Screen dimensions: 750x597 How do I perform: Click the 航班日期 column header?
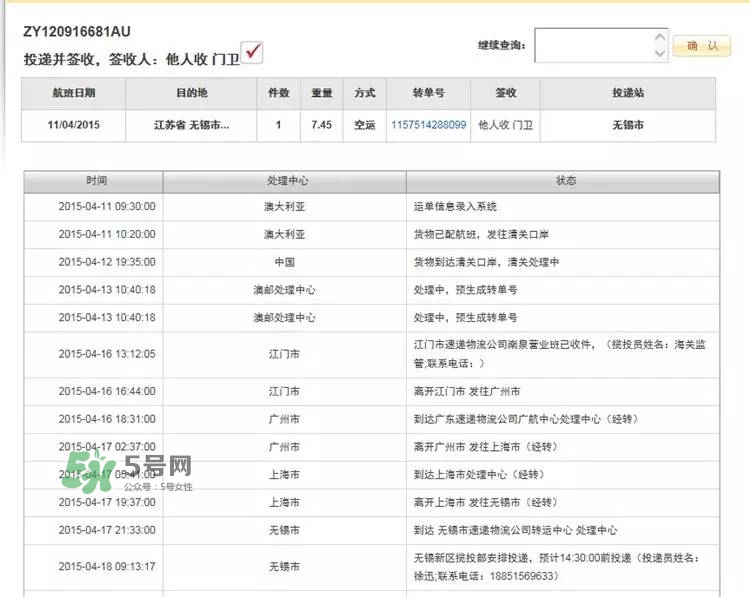click(73, 93)
